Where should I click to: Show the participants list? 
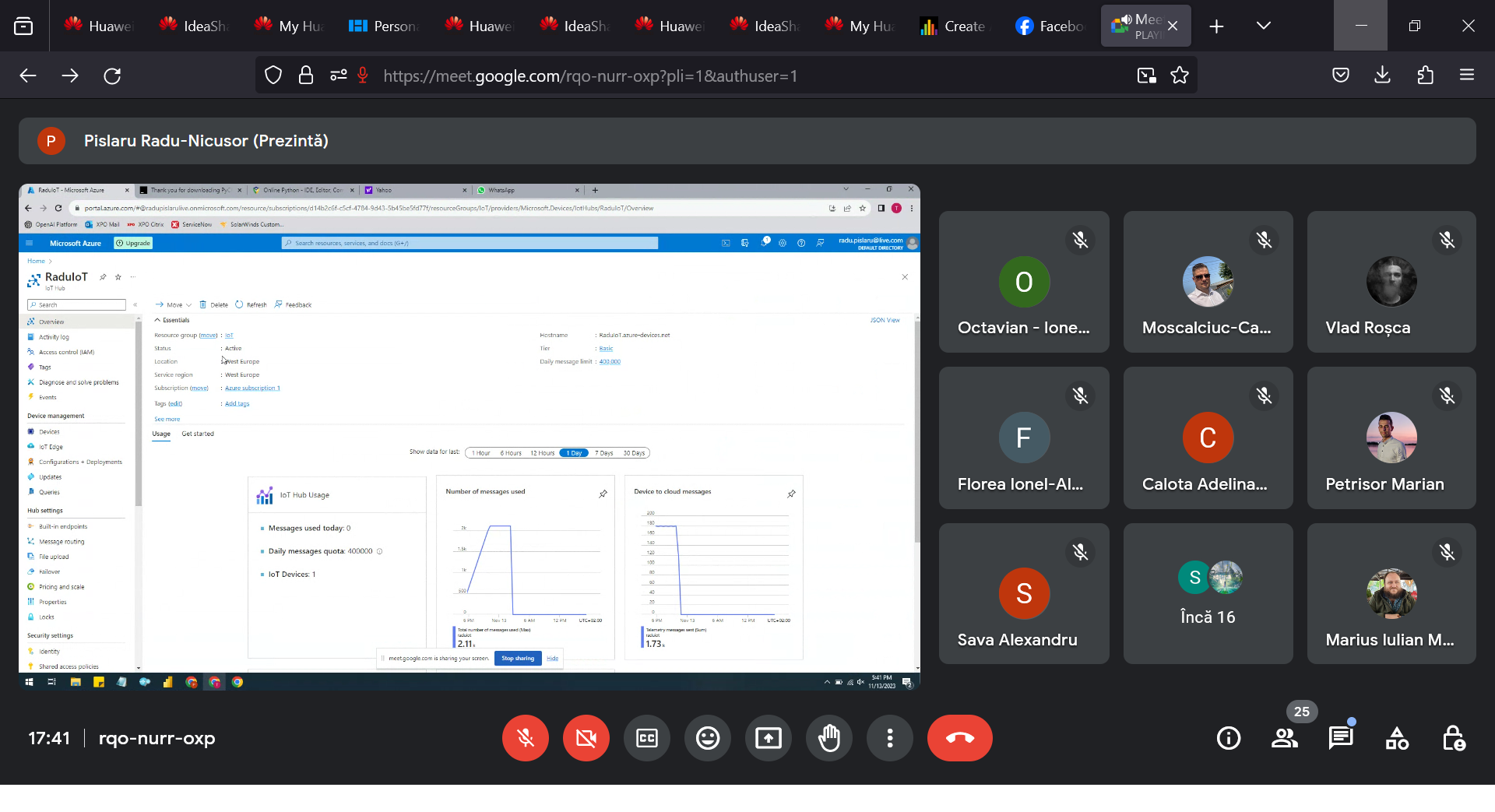tap(1284, 738)
